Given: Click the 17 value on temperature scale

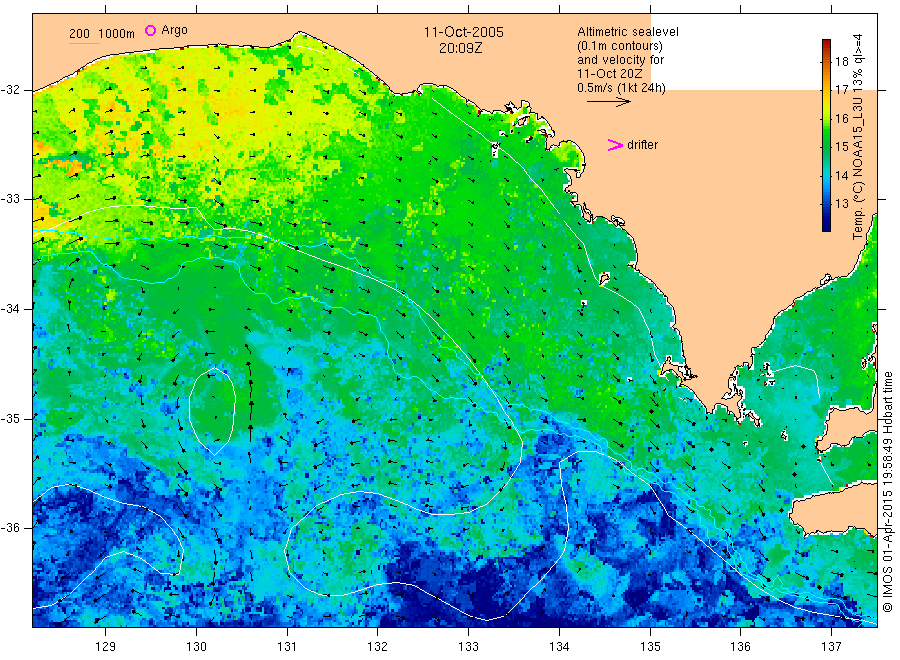Looking at the screenshot, I should [x=841, y=90].
